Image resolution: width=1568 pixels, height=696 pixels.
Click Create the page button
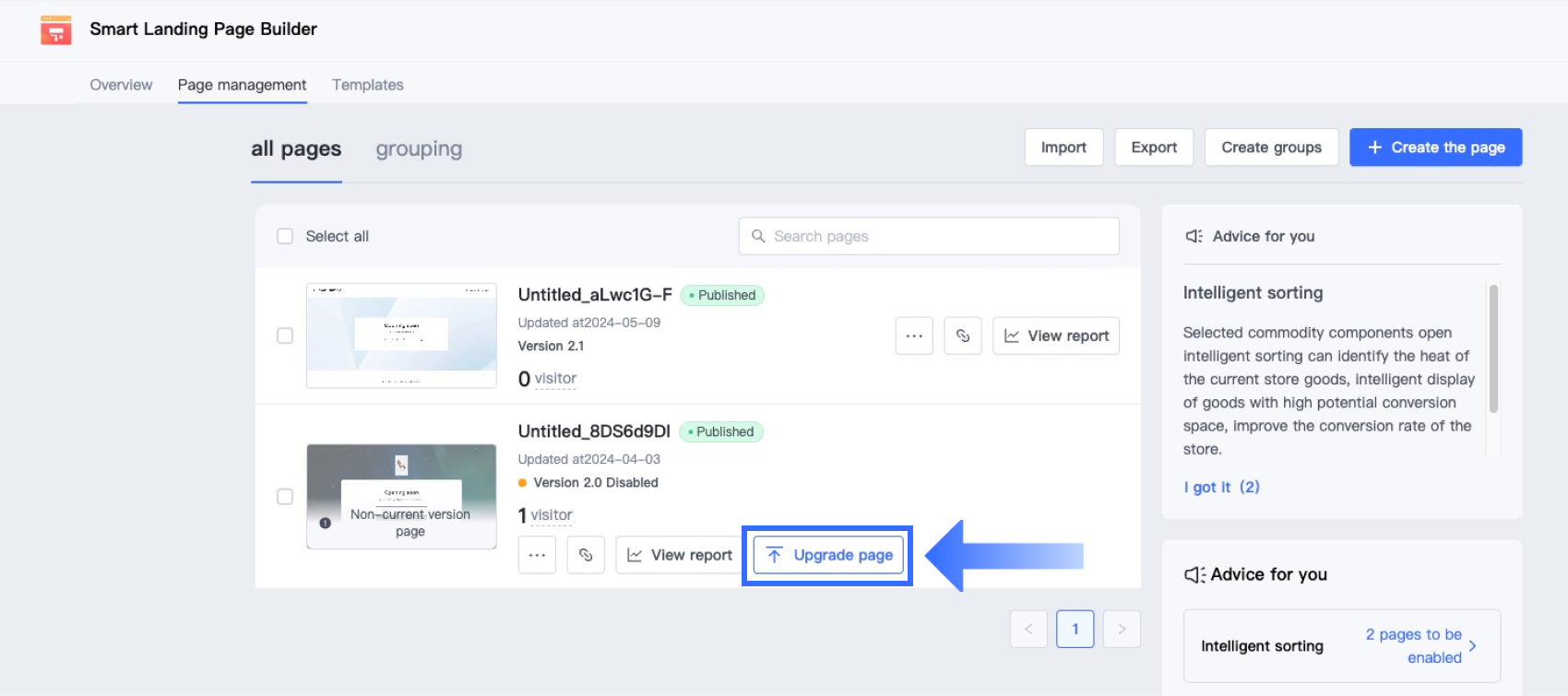[x=1435, y=147]
